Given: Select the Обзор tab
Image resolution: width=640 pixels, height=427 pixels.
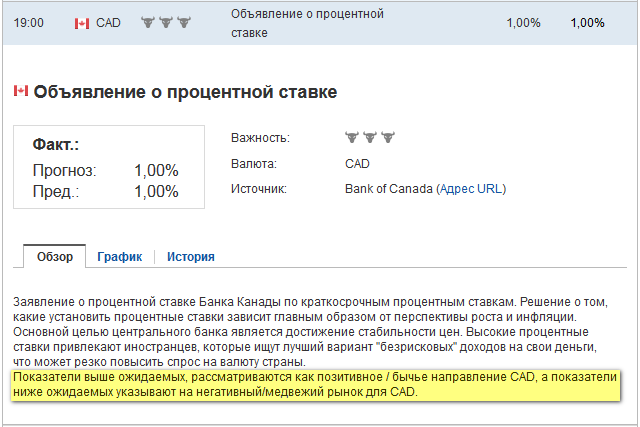Looking at the screenshot, I should click(55, 257).
